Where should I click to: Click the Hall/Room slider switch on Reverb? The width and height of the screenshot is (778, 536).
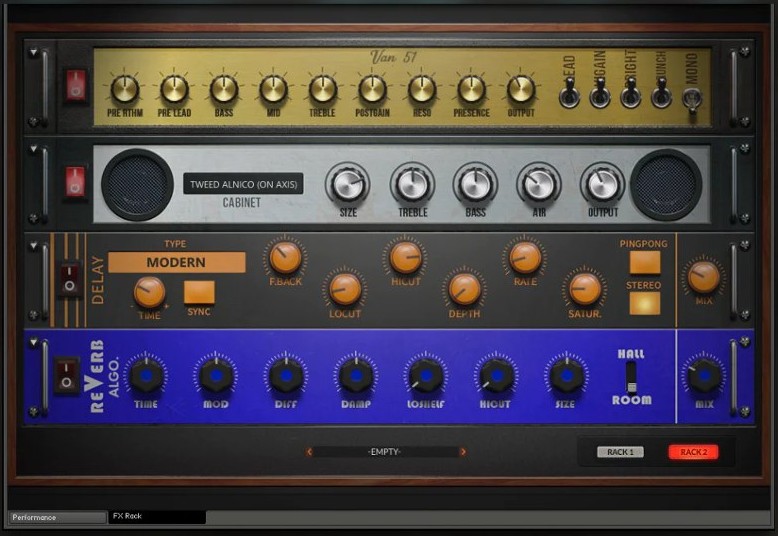(631, 376)
